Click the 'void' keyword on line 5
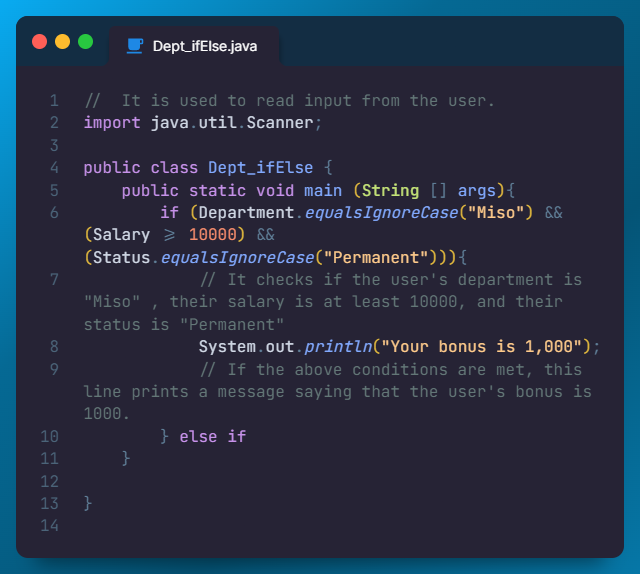Viewport: 640px width, 574px height. coord(275,191)
